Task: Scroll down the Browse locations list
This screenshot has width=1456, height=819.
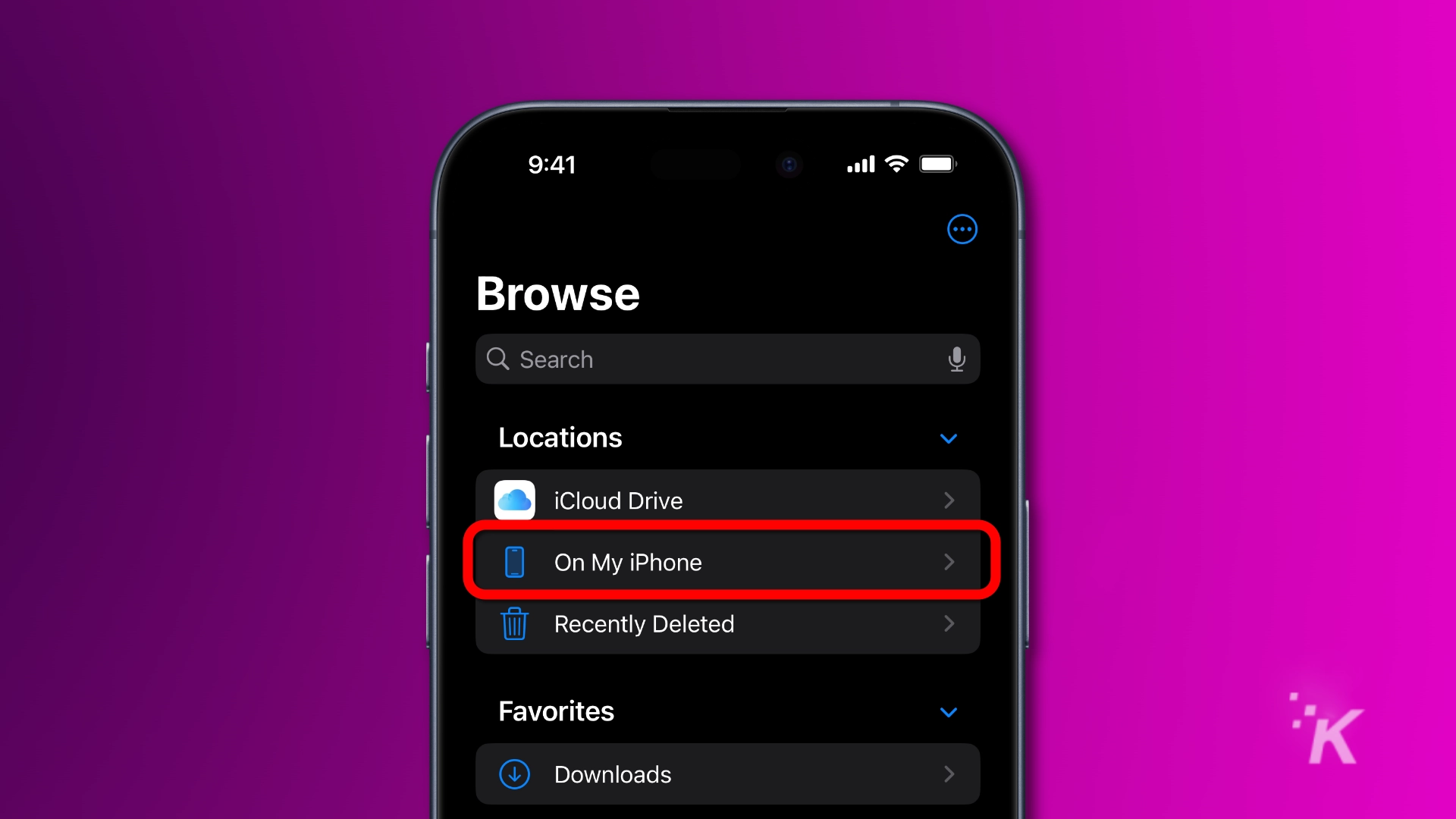Action: 727,560
